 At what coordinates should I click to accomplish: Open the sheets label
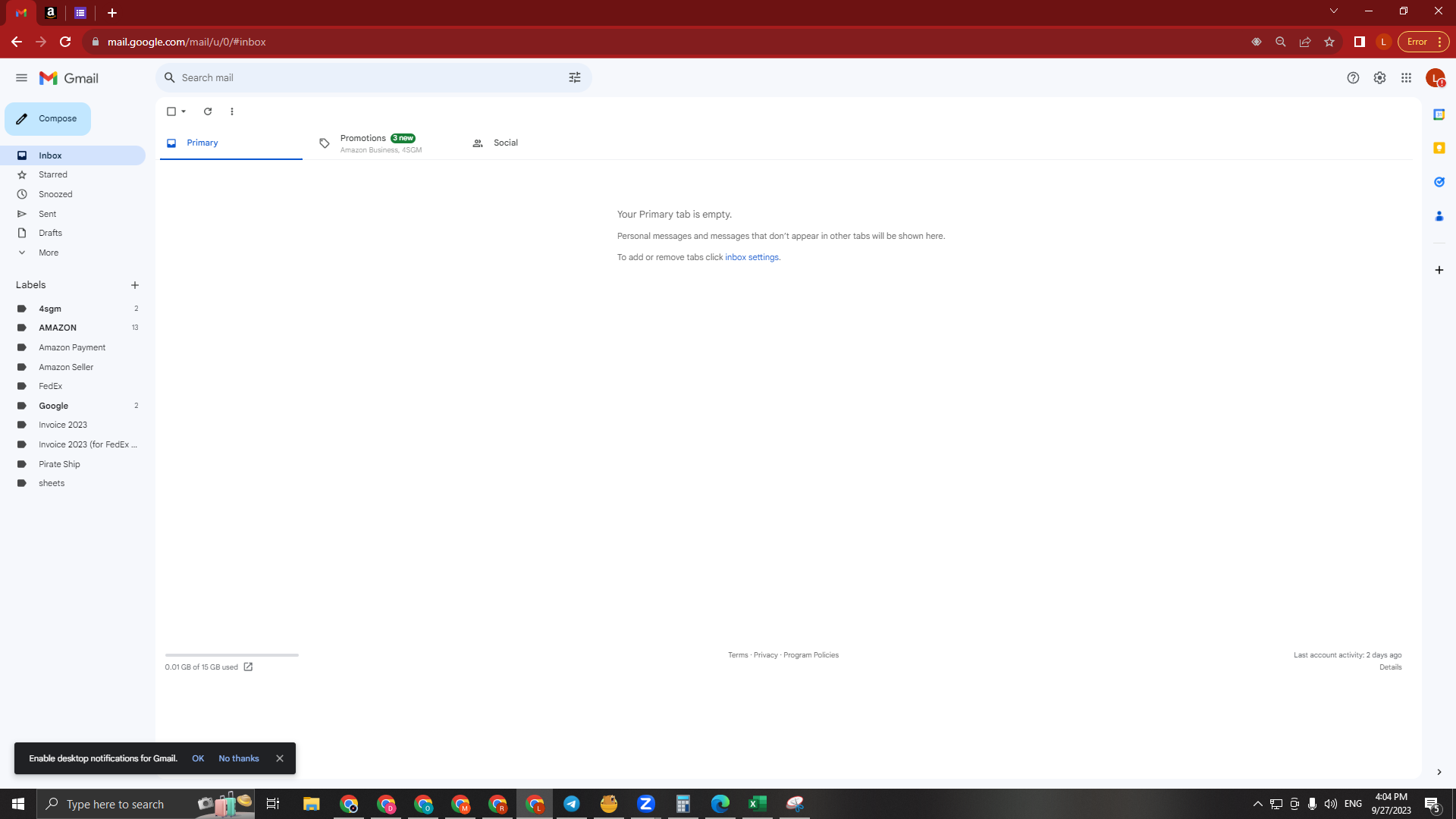click(x=73, y=483)
